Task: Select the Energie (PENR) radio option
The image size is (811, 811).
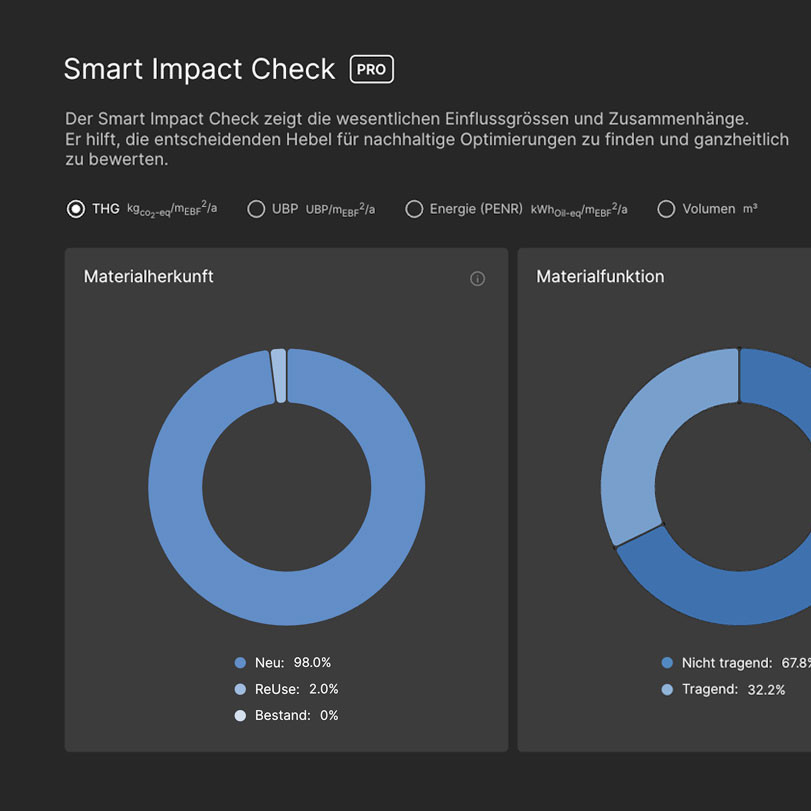Action: click(x=414, y=209)
